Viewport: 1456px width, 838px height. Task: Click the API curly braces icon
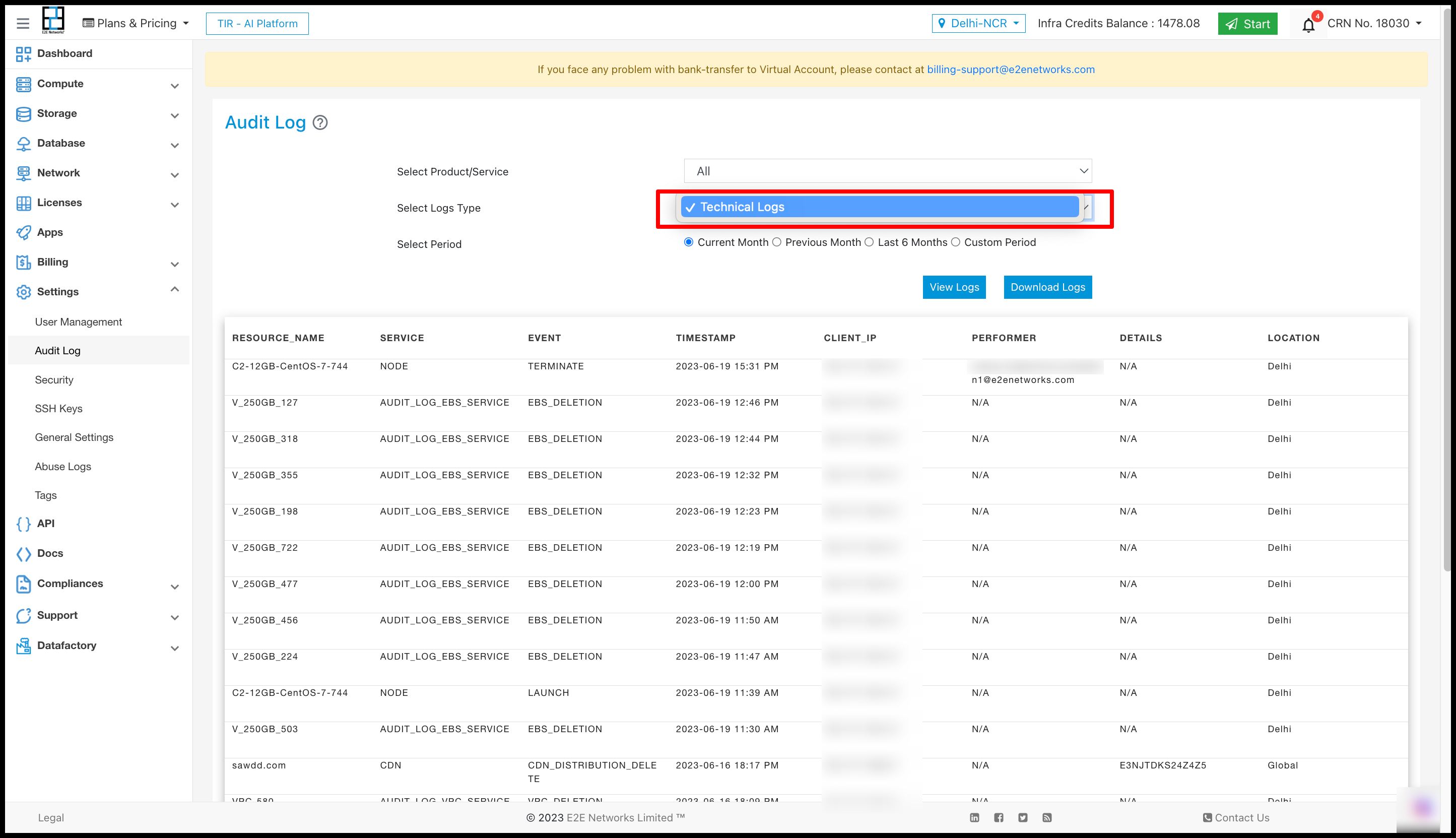click(x=24, y=525)
